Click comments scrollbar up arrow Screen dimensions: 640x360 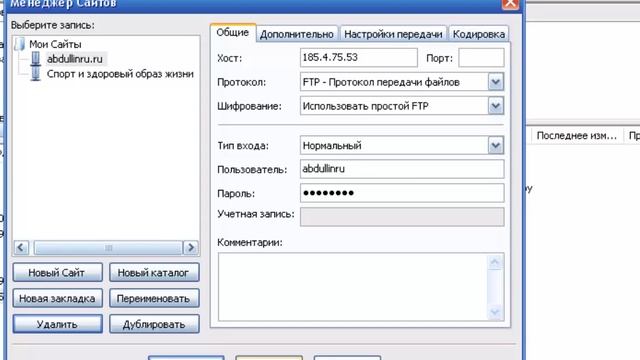[x=495, y=262]
